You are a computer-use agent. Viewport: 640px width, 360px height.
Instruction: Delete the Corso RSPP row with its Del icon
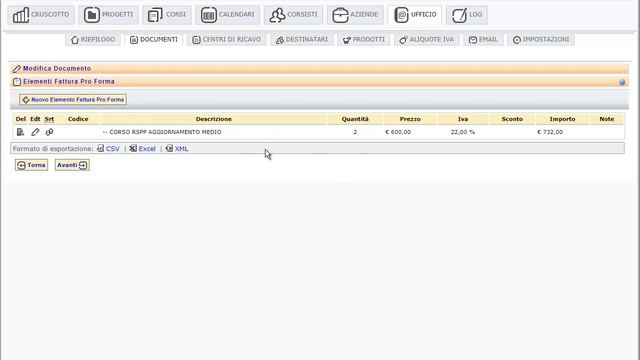20,132
